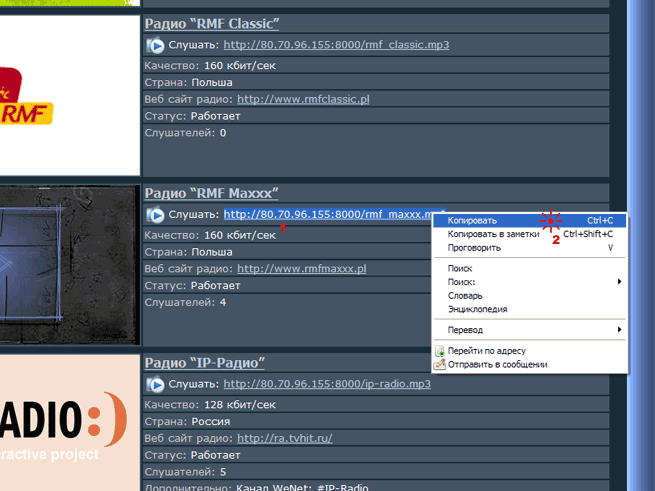Visit http://www.rmfclassic.pl website link
This screenshot has height=491, width=655.
(x=303, y=99)
